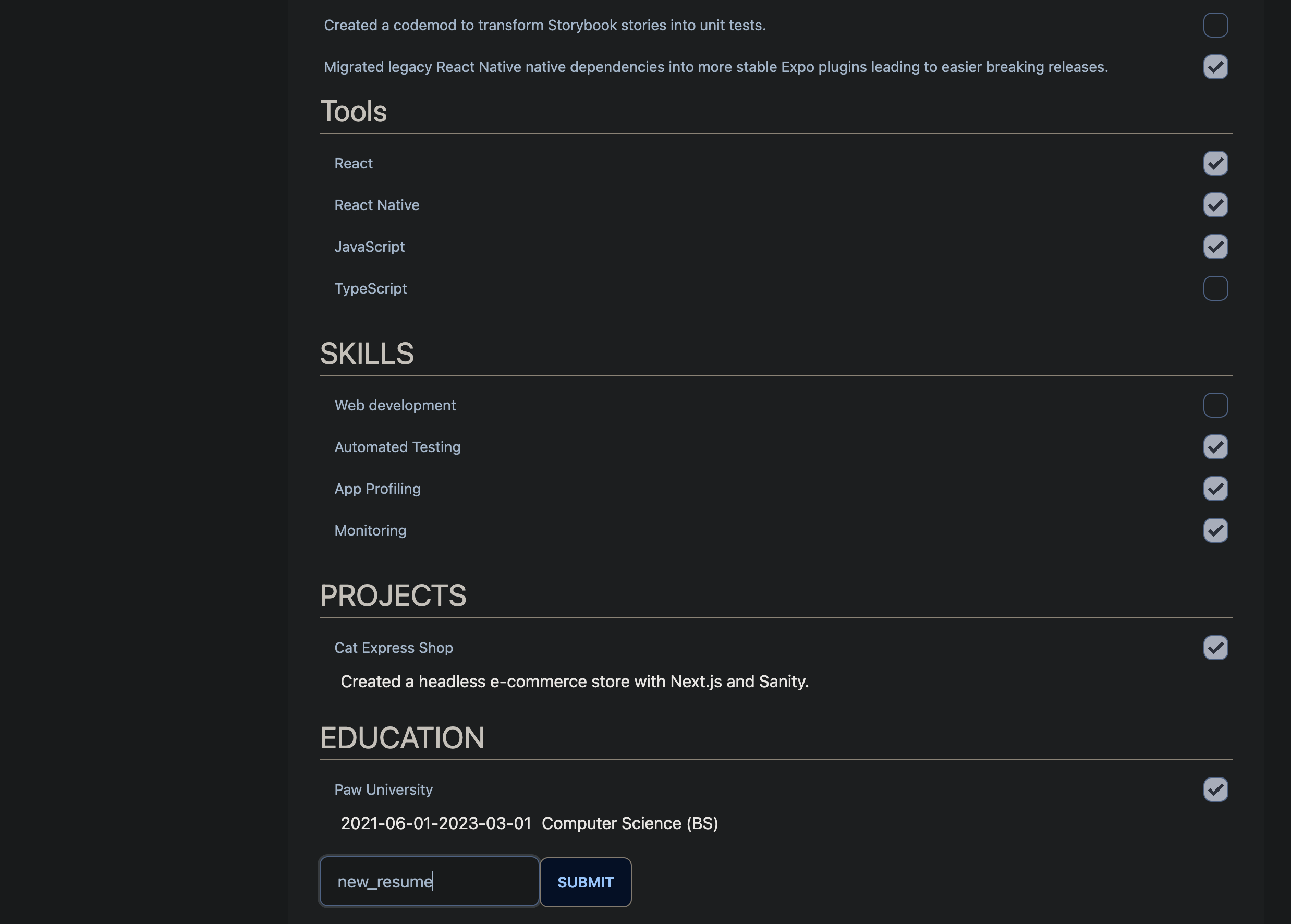The height and width of the screenshot is (924, 1291).
Task: Check the Storybook codemod bullet checkbox
Action: pyautogui.click(x=1215, y=25)
